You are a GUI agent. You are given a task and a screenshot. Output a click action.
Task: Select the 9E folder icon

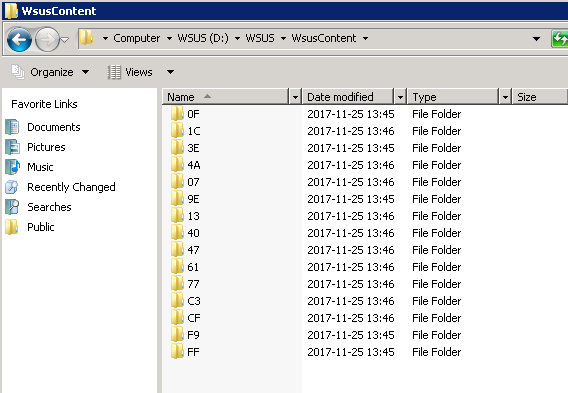pos(177,199)
